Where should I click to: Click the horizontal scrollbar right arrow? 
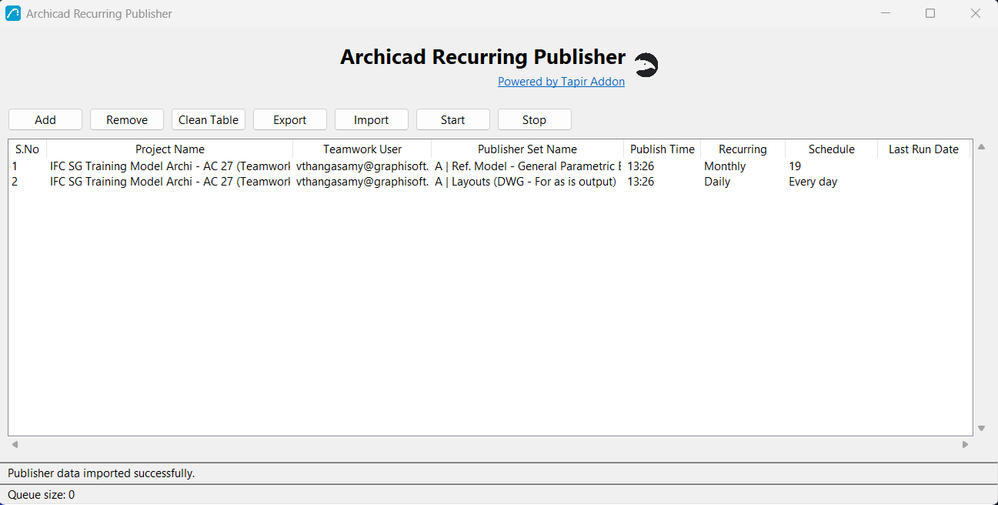pos(965,445)
